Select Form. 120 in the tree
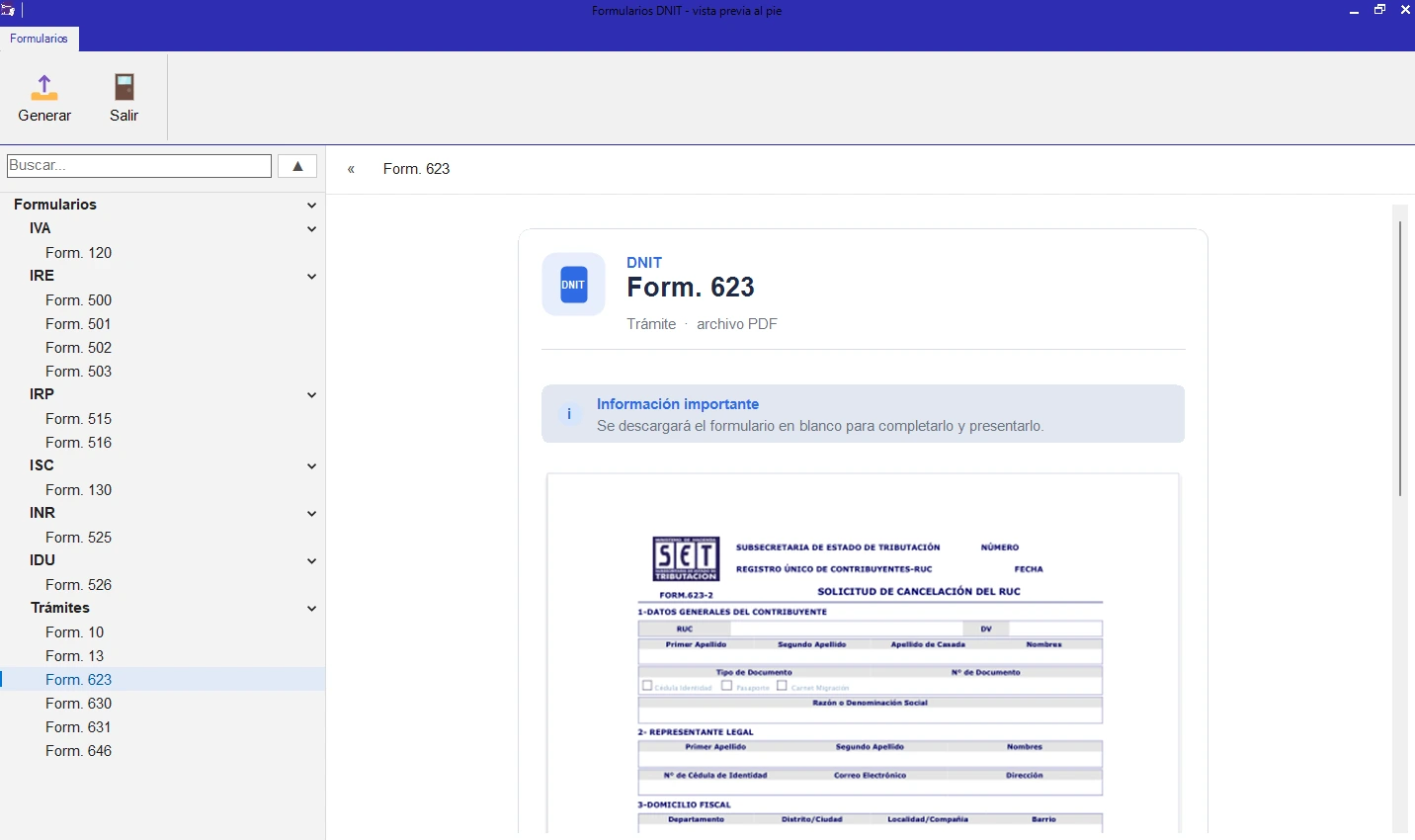 79,253
